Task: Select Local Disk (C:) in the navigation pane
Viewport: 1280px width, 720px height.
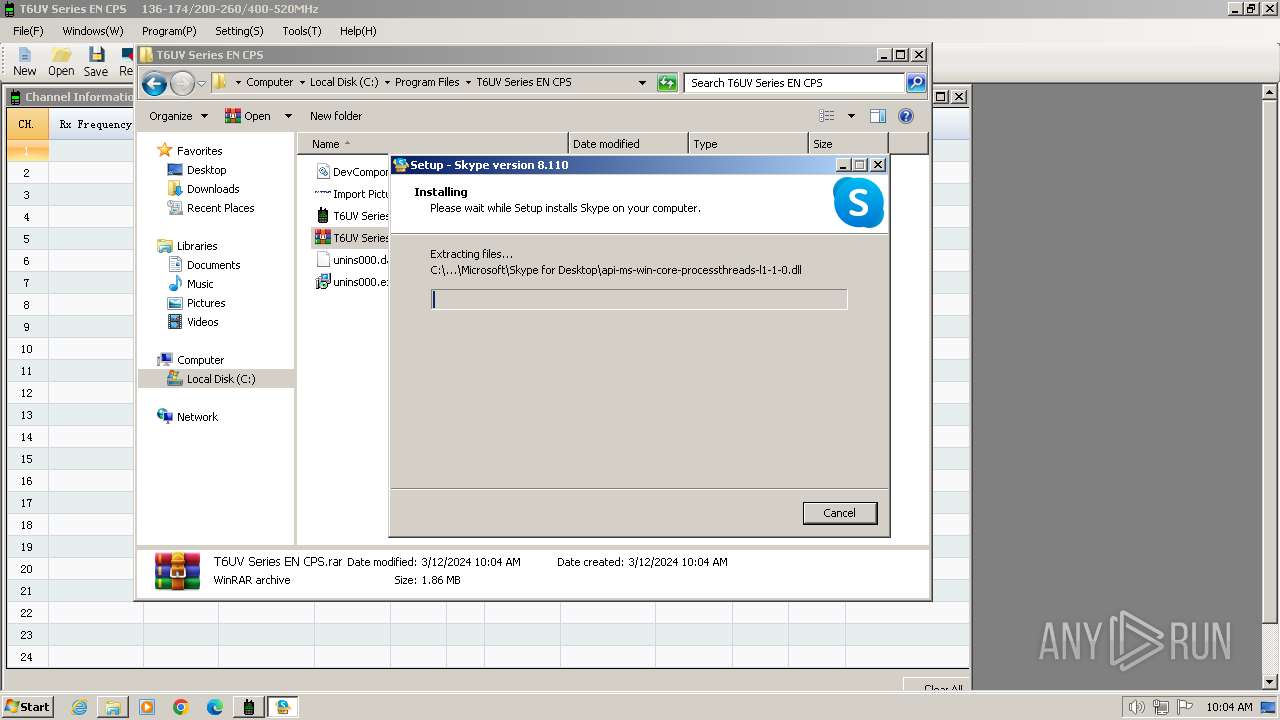Action: click(220, 379)
